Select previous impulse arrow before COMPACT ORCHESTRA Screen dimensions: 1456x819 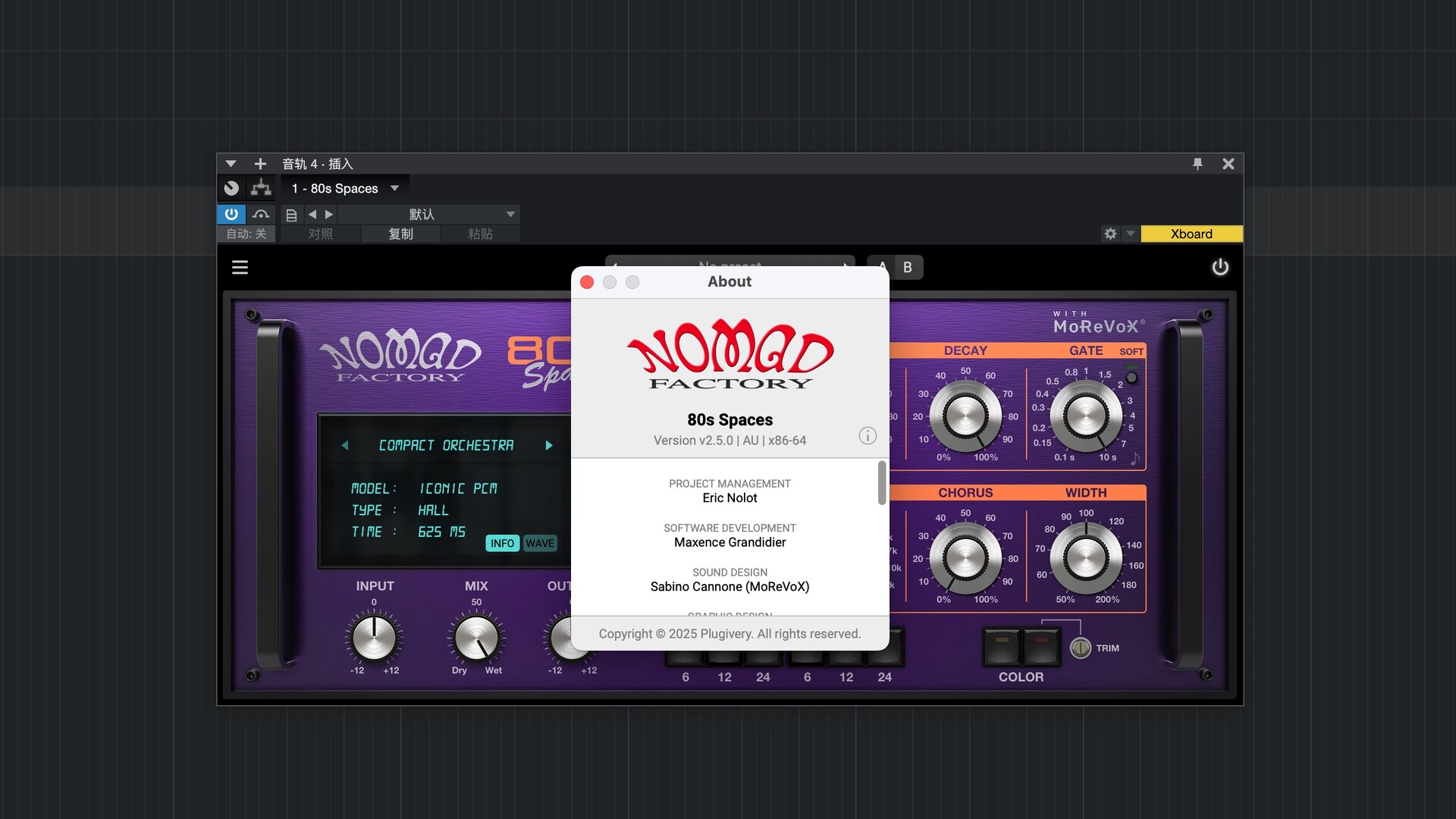(345, 445)
